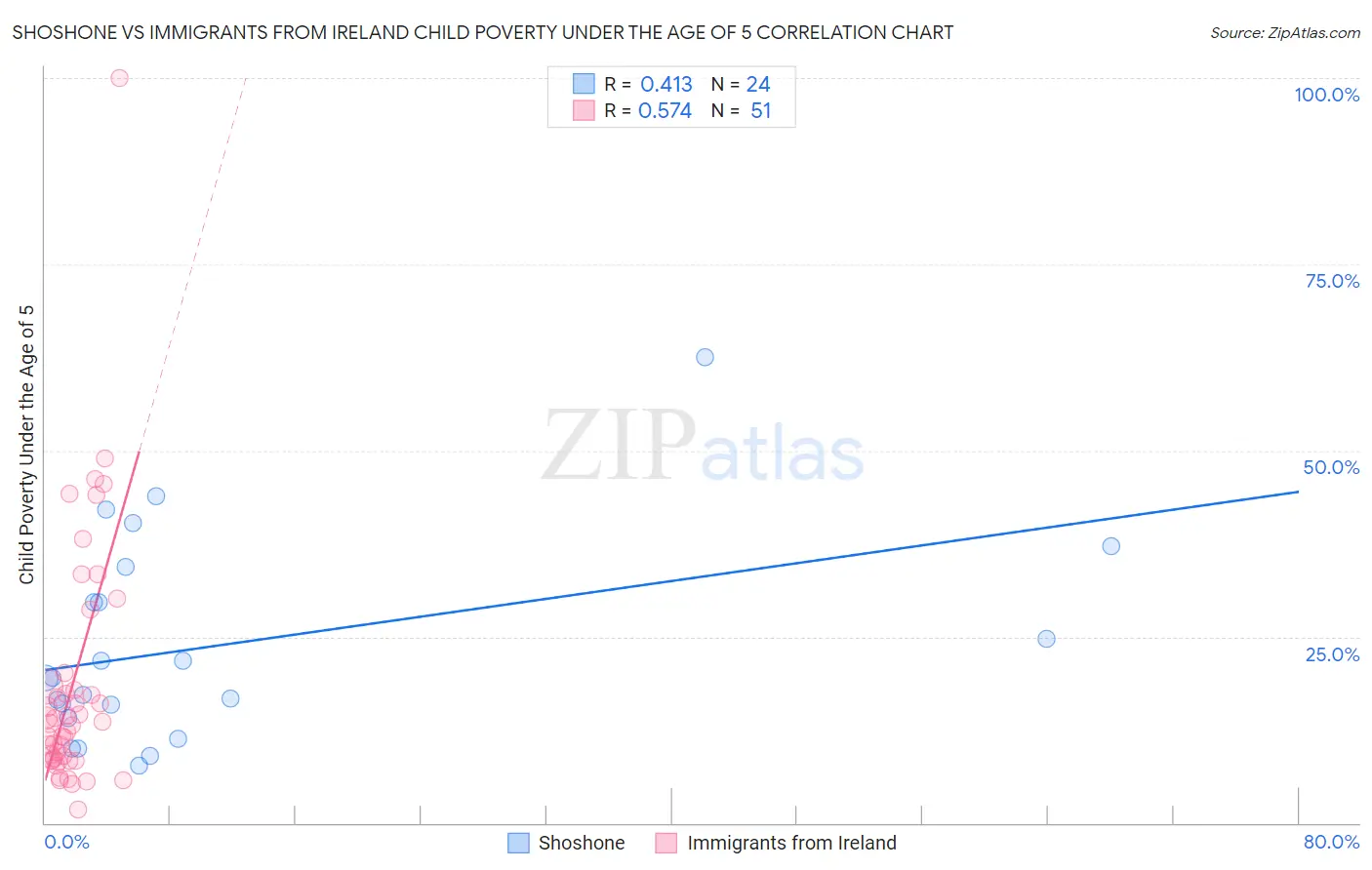The width and height of the screenshot is (1372, 870).
Task: Click the 0.0% x-axis label
Action: [x=66, y=842]
